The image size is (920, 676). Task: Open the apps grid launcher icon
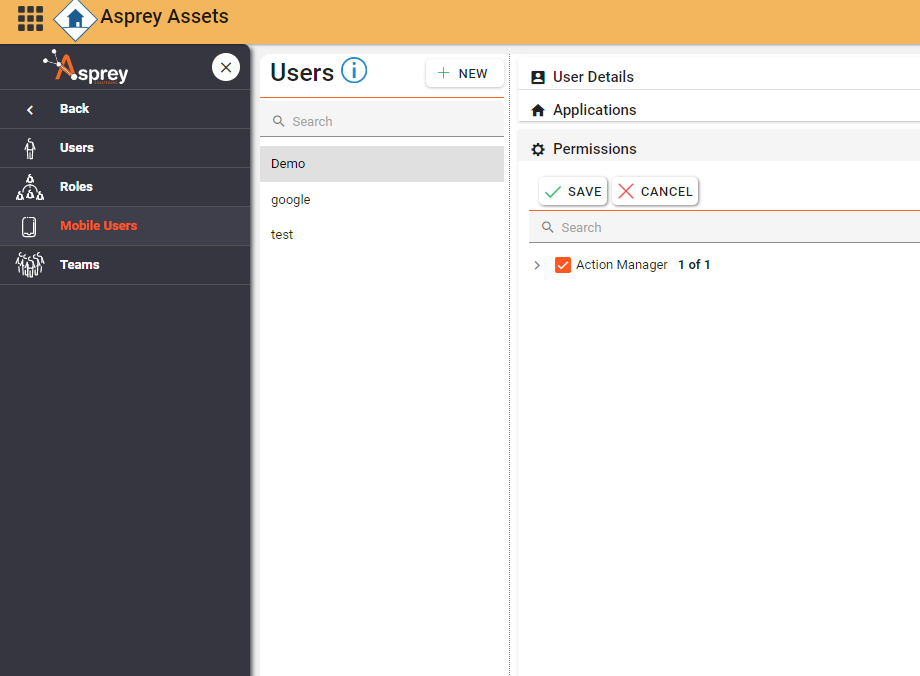[x=30, y=18]
